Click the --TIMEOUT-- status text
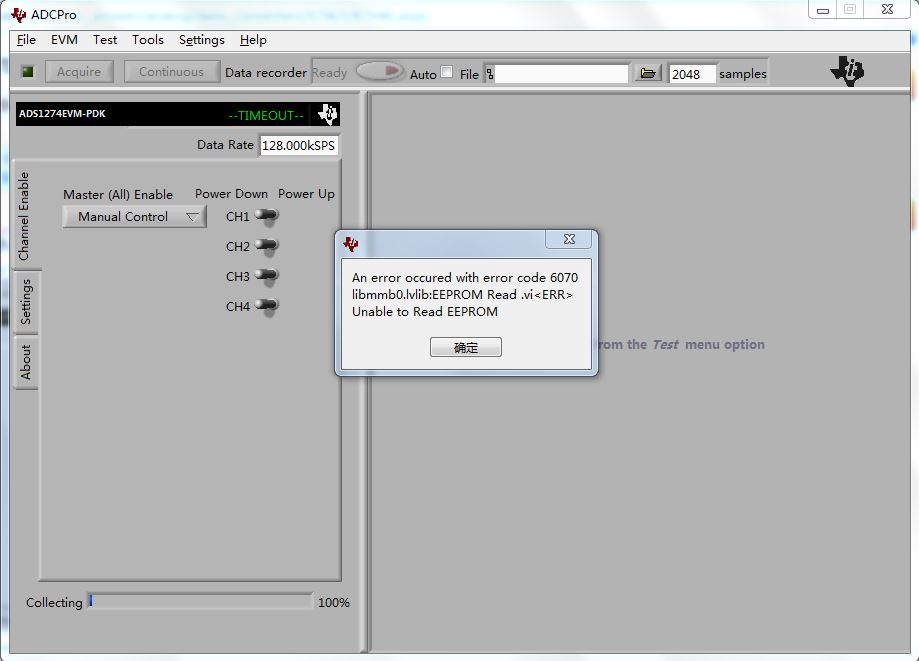 click(266, 115)
